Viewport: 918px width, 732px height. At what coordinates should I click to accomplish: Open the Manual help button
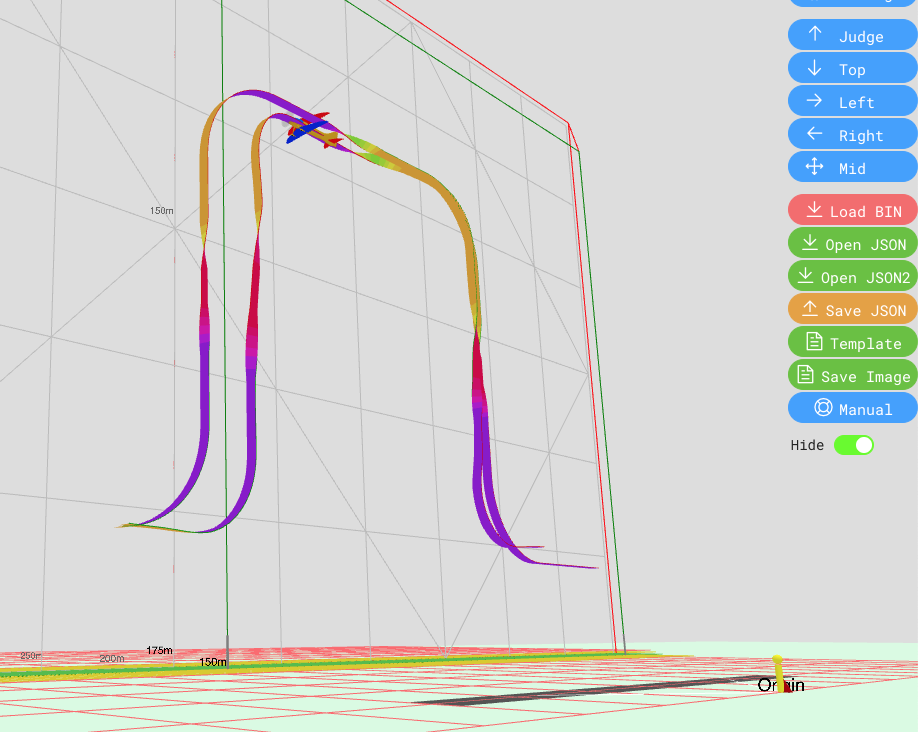click(853, 408)
